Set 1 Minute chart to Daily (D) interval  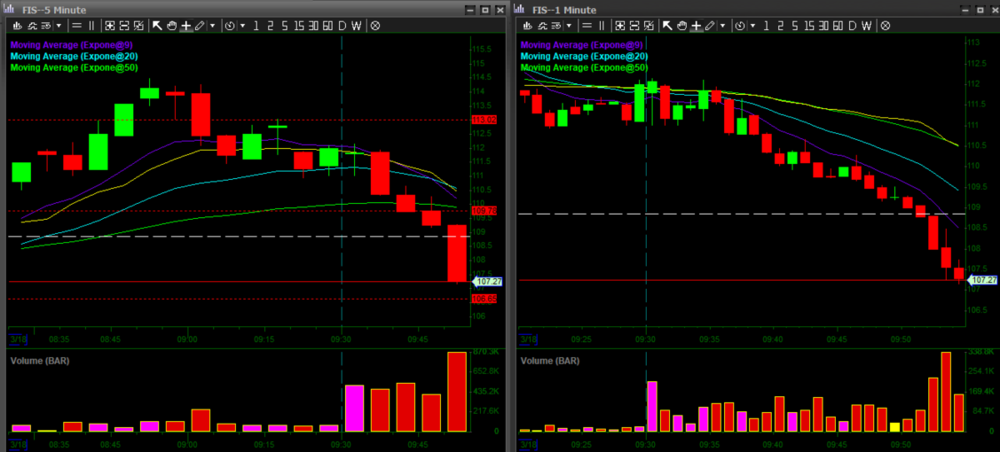tap(853, 25)
